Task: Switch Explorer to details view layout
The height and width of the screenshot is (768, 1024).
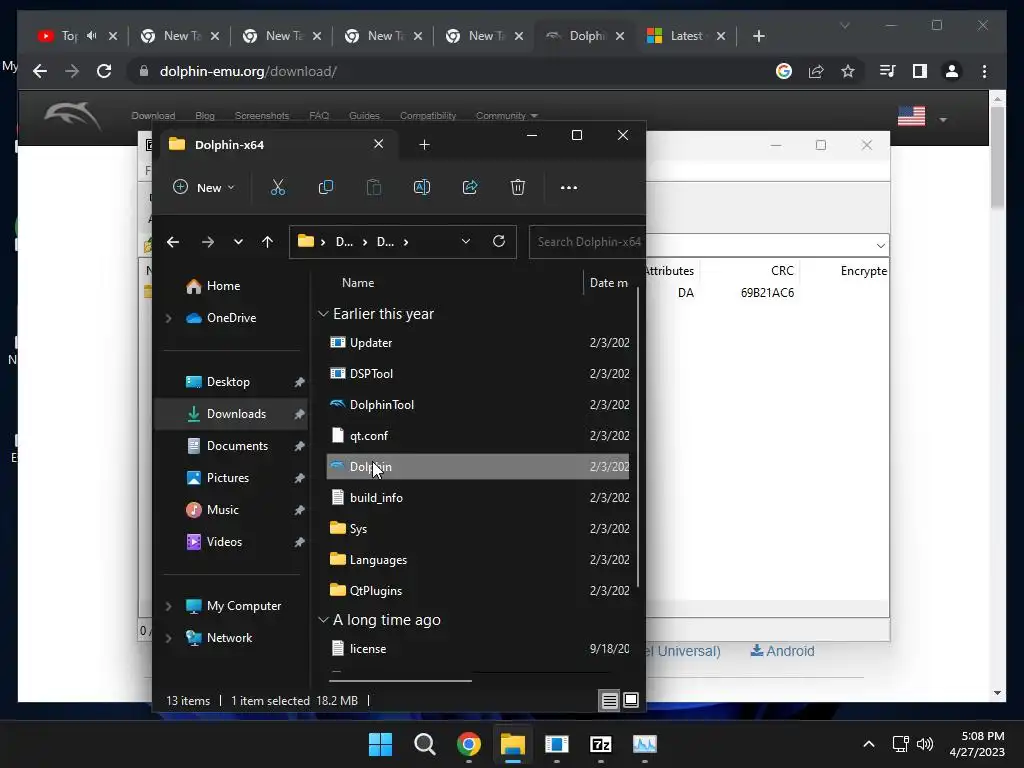Action: (x=609, y=701)
